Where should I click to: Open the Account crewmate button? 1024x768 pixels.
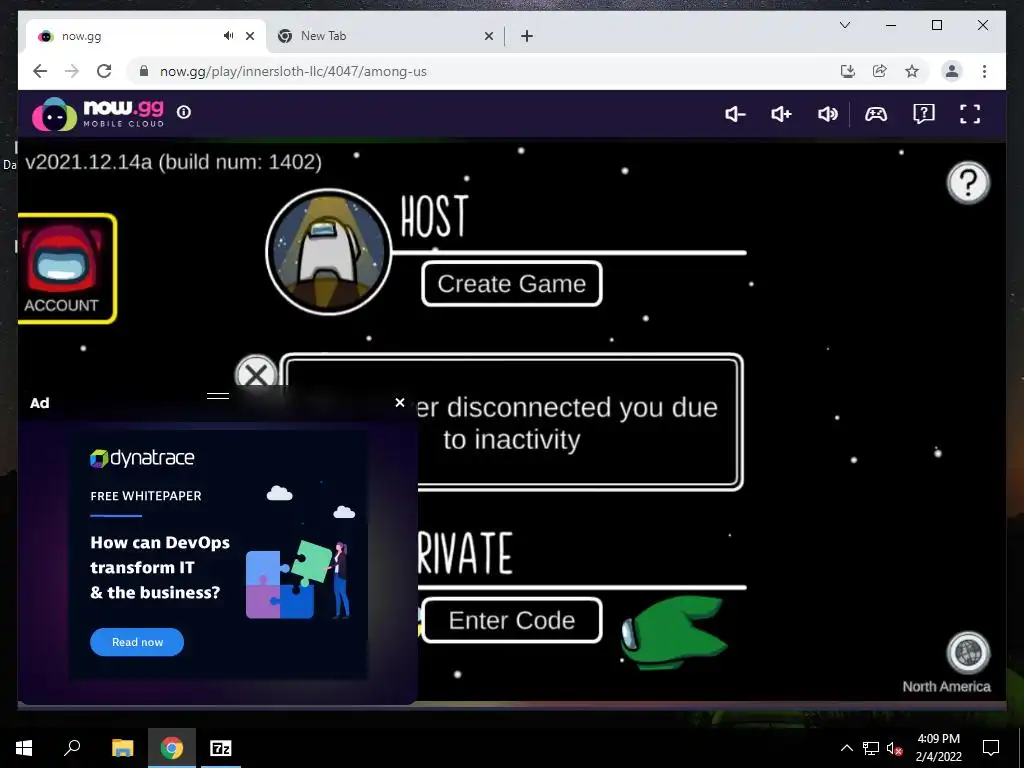[67, 268]
